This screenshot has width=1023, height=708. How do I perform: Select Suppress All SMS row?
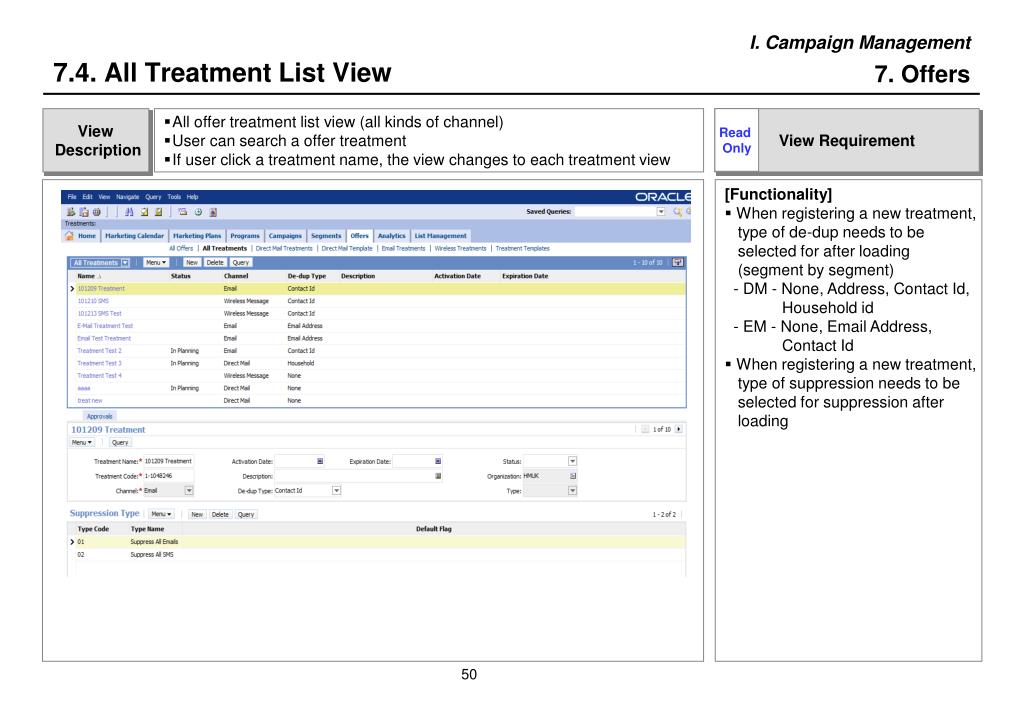376,555
